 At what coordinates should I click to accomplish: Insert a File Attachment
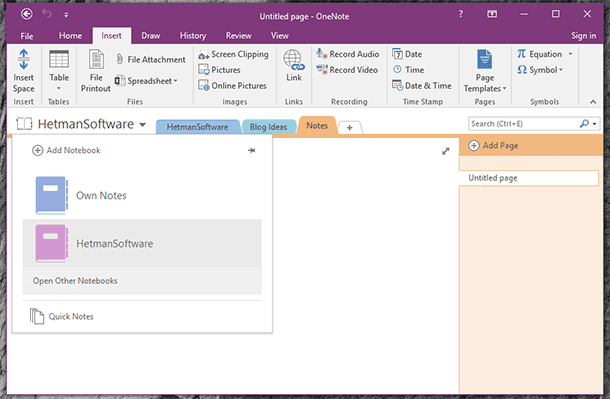151,60
